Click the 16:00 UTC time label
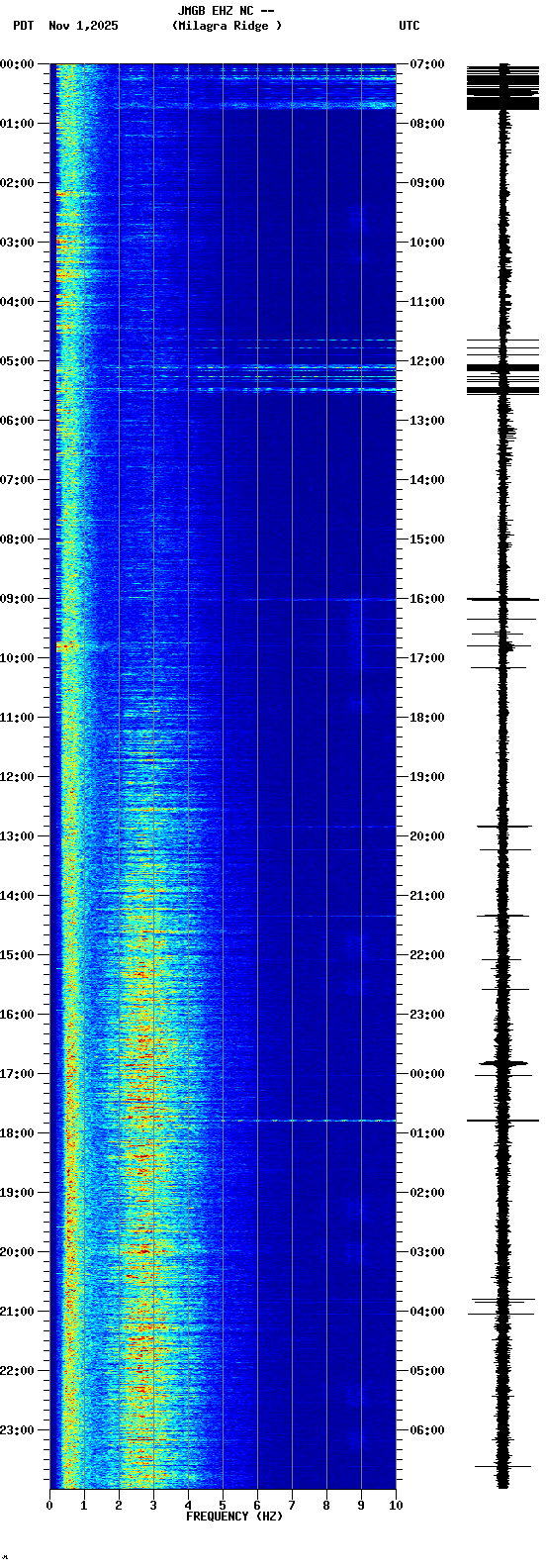 426,599
